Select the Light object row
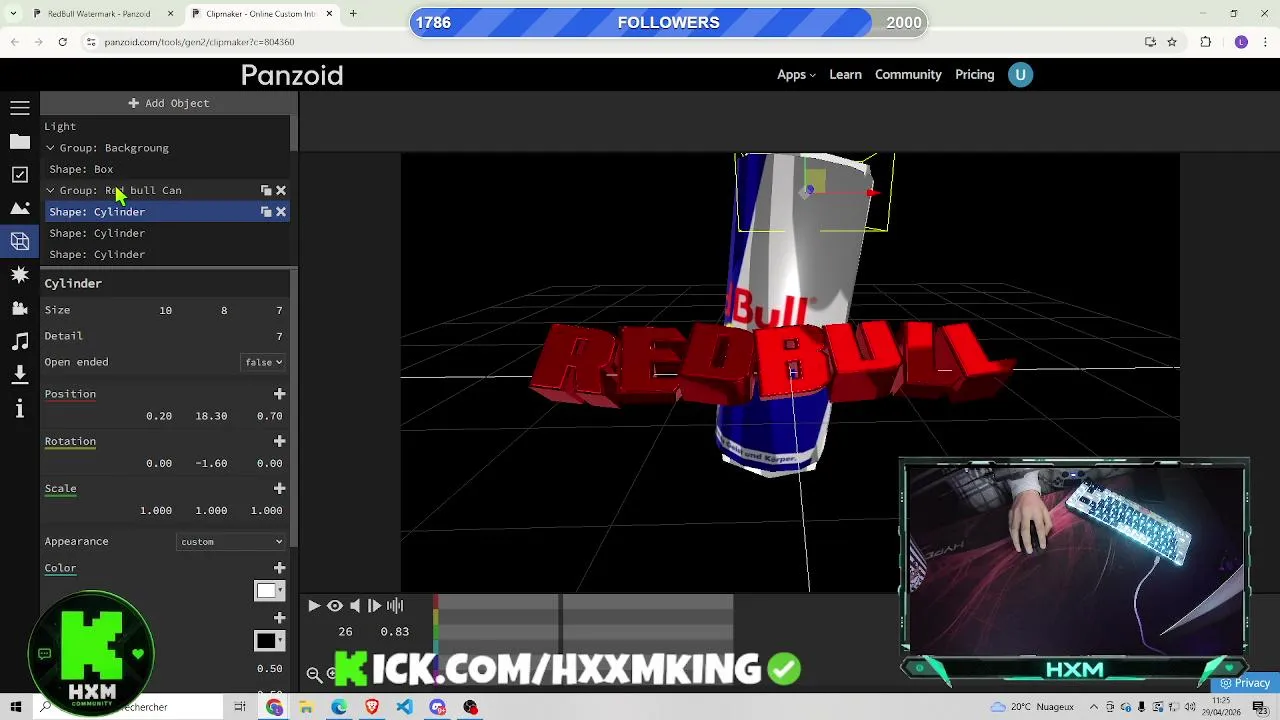Image resolution: width=1280 pixels, height=720 pixels. pyautogui.click(x=166, y=127)
